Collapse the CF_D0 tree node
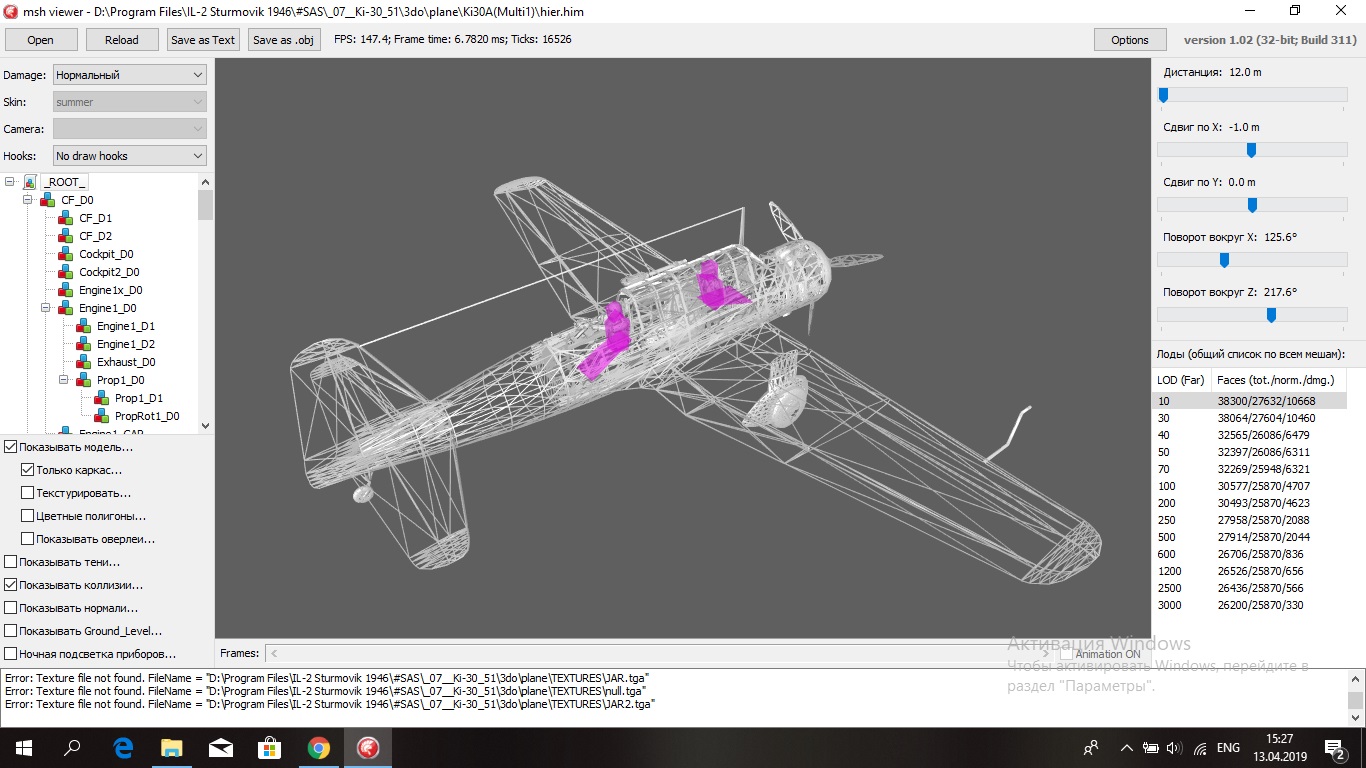Image resolution: width=1366 pixels, height=768 pixels. 28,200
